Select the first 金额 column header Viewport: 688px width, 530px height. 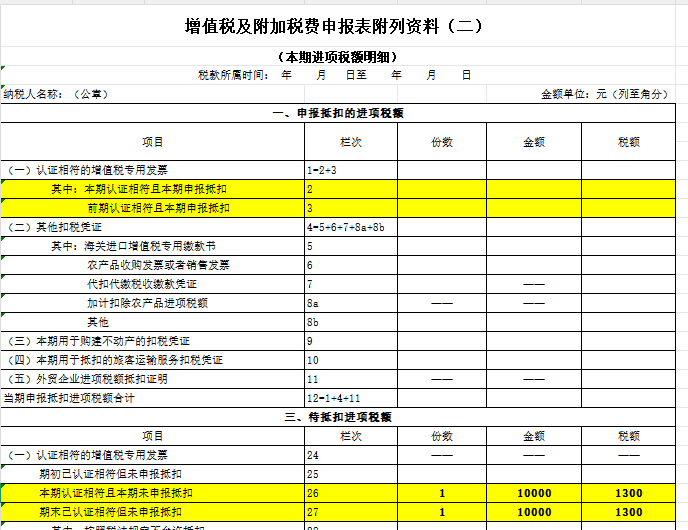tap(534, 142)
